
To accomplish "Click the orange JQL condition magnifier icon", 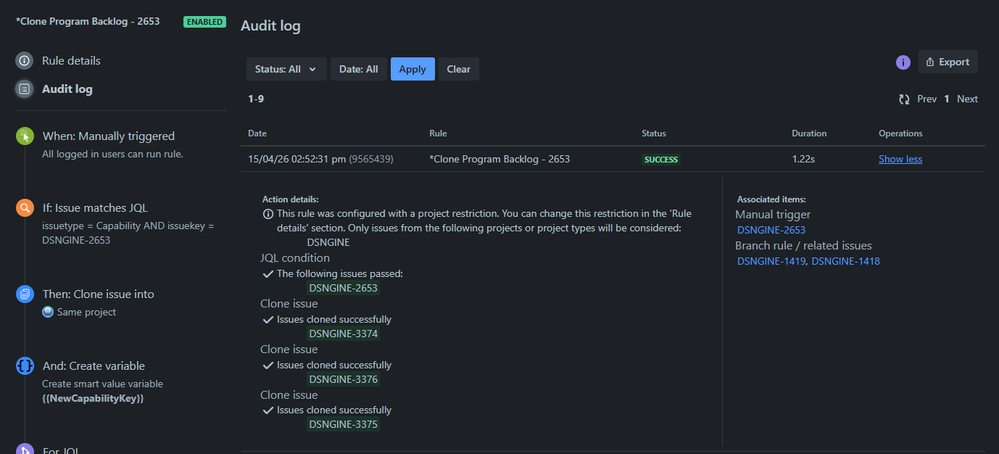I will (x=24, y=208).
